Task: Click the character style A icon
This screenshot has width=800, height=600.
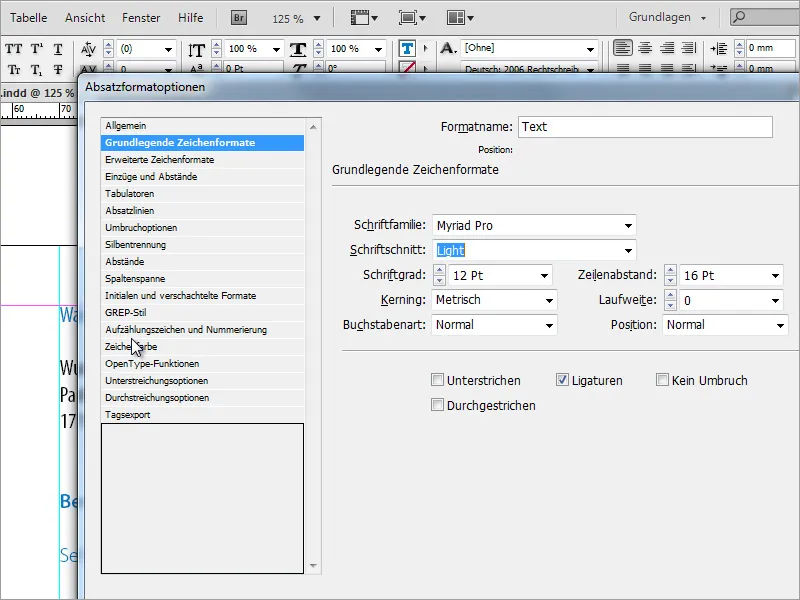Action: [447, 48]
